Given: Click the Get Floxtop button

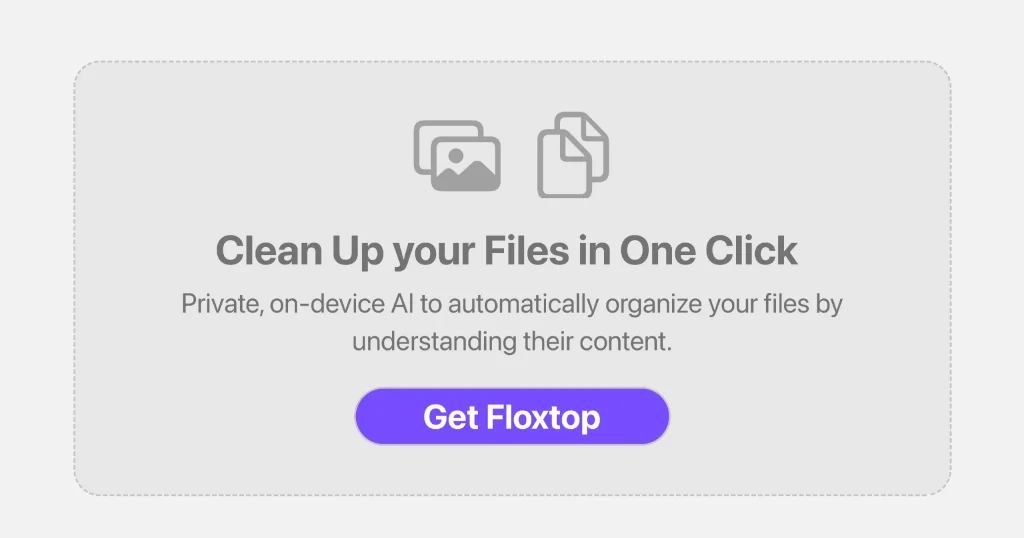Looking at the screenshot, I should 512,417.
